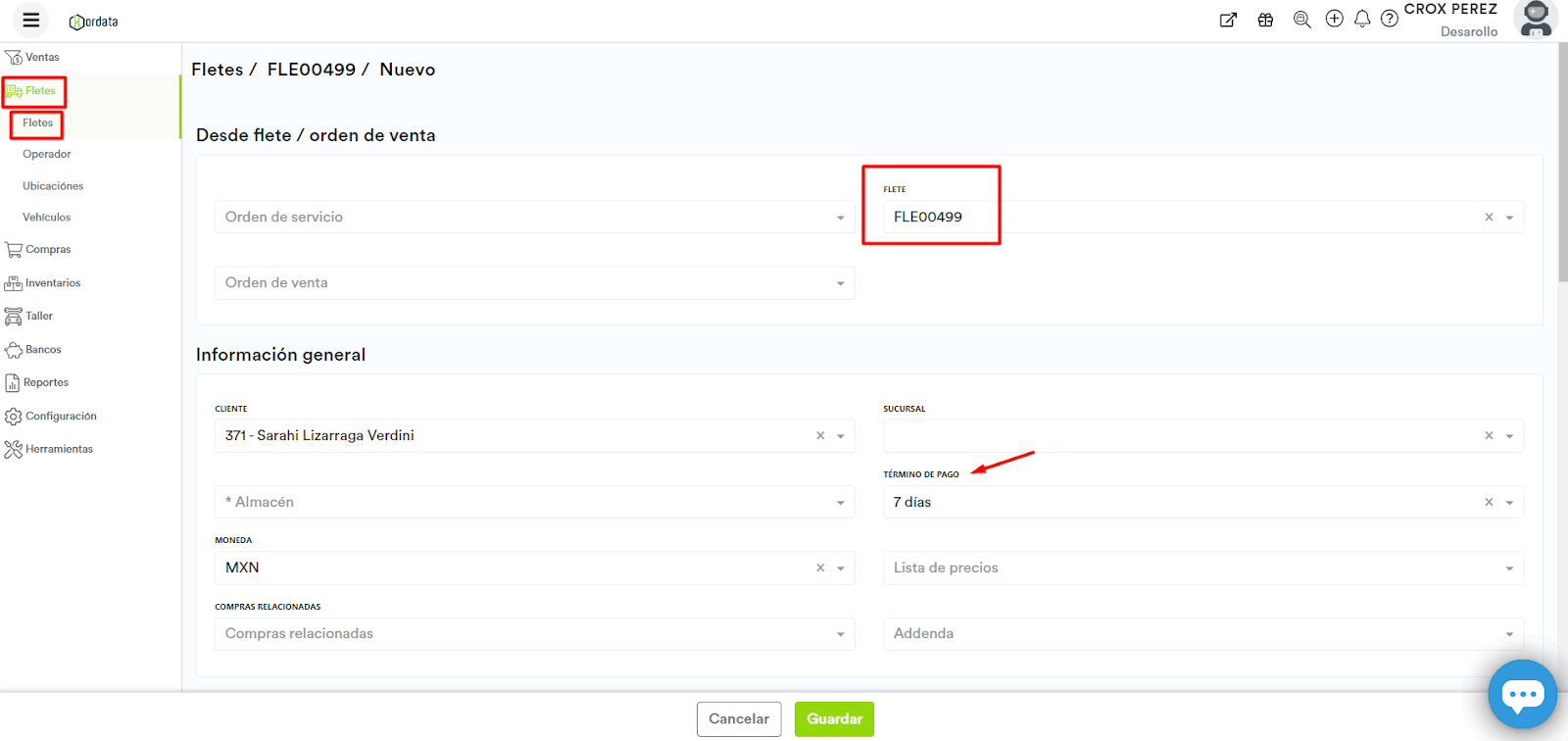Click the Cancelar button
1568x741 pixels.
(739, 719)
